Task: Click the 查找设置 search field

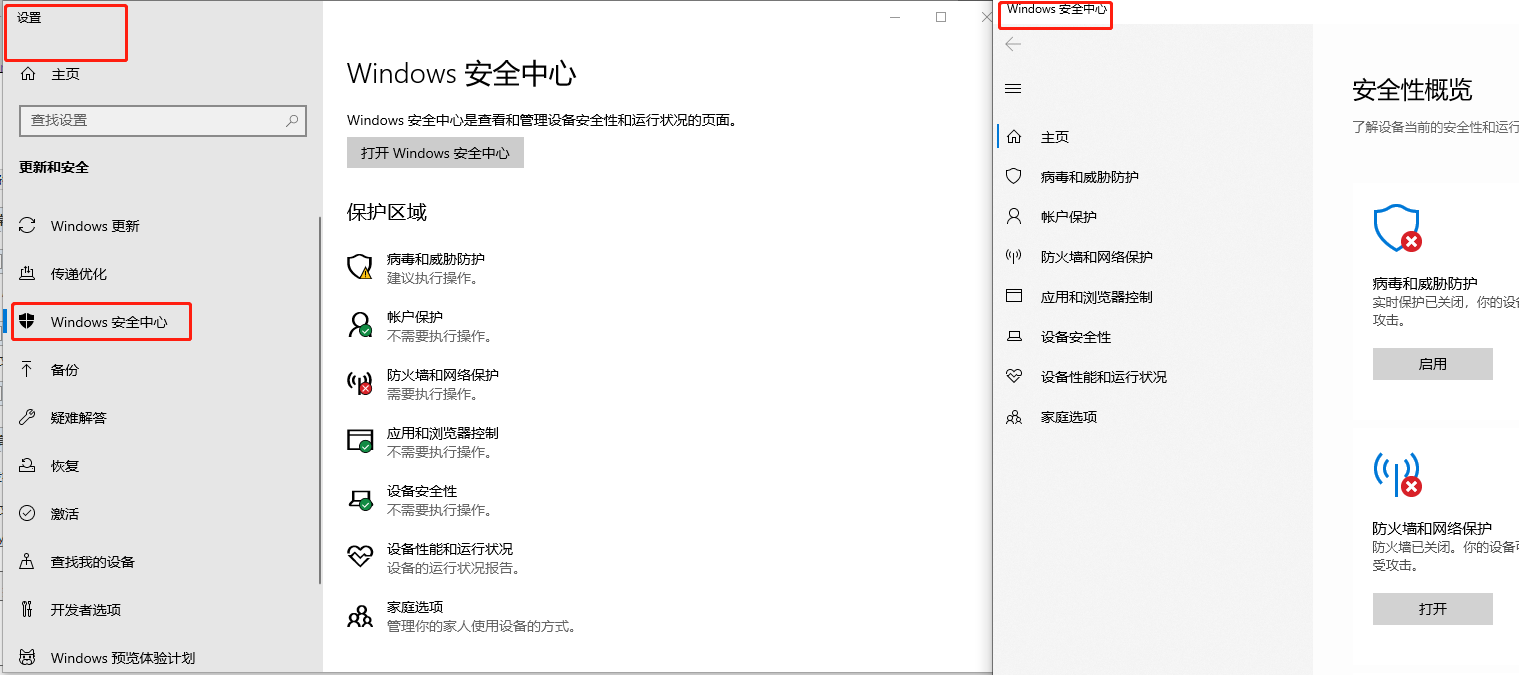Action: [x=163, y=120]
